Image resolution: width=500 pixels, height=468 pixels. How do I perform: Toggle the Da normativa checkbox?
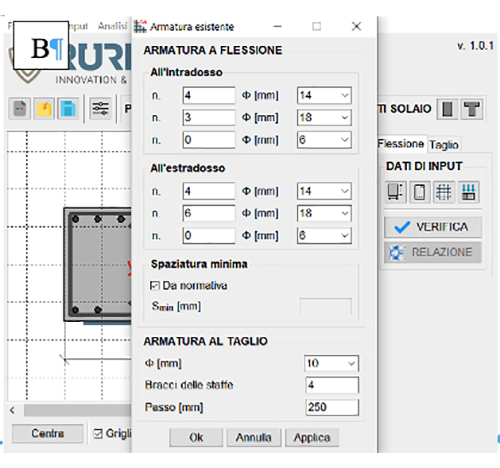[x=155, y=286]
